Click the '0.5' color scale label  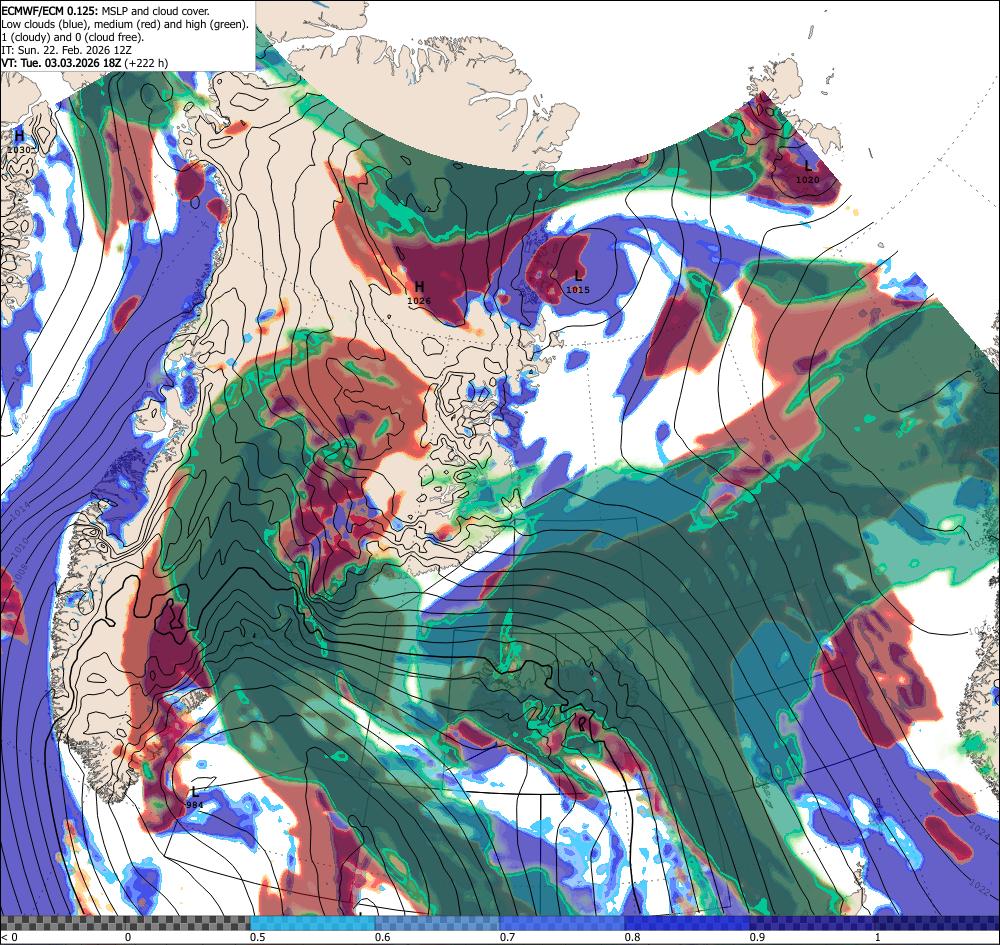(258, 937)
